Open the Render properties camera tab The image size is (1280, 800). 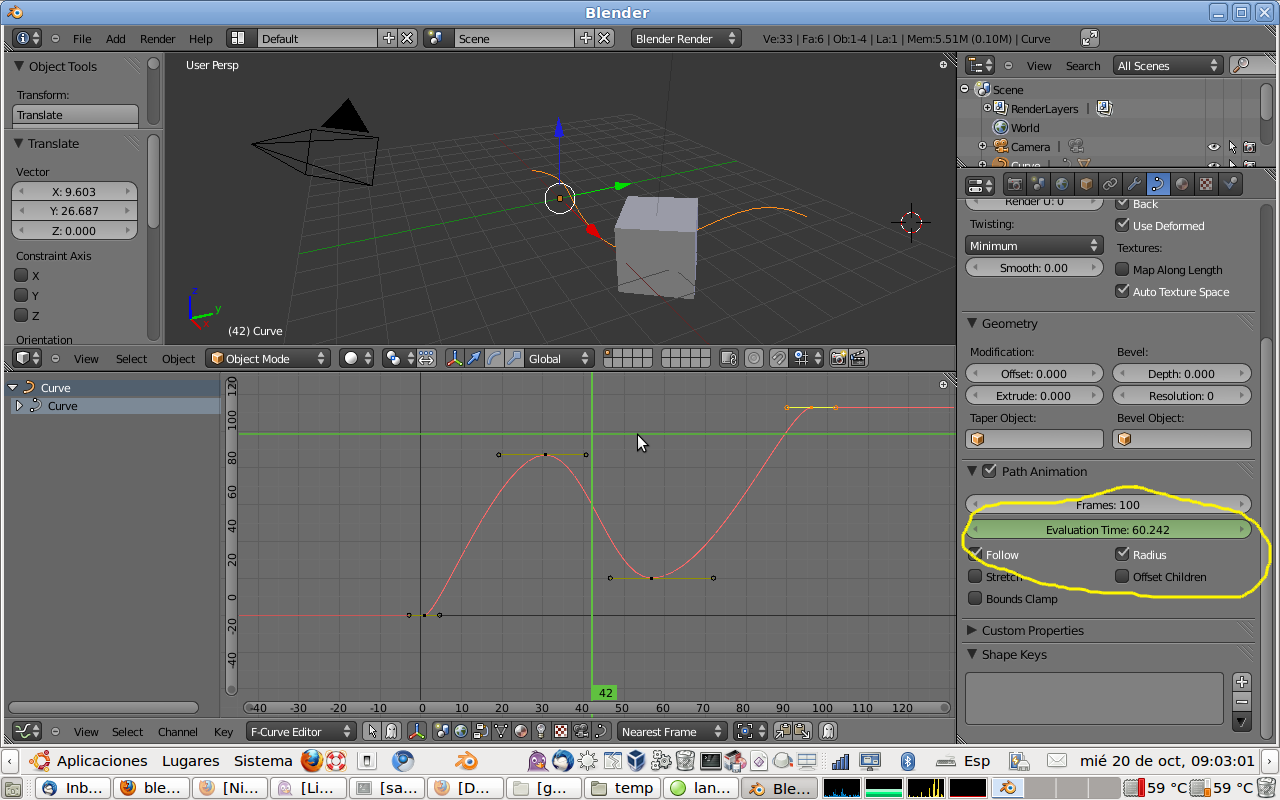(1014, 184)
